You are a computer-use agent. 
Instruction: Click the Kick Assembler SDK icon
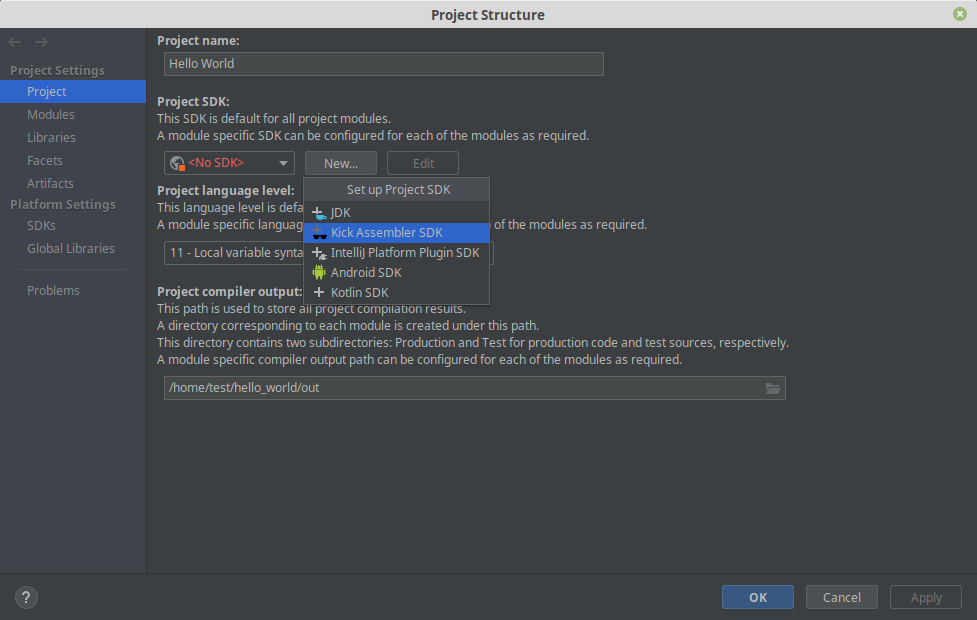click(x=318, y=233)
